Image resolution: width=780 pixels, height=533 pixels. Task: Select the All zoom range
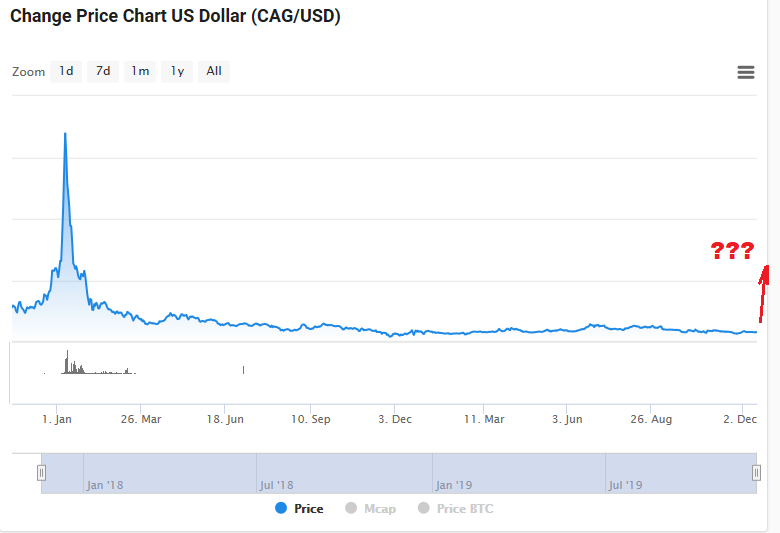pyautogui.click(x=214, y=71)
